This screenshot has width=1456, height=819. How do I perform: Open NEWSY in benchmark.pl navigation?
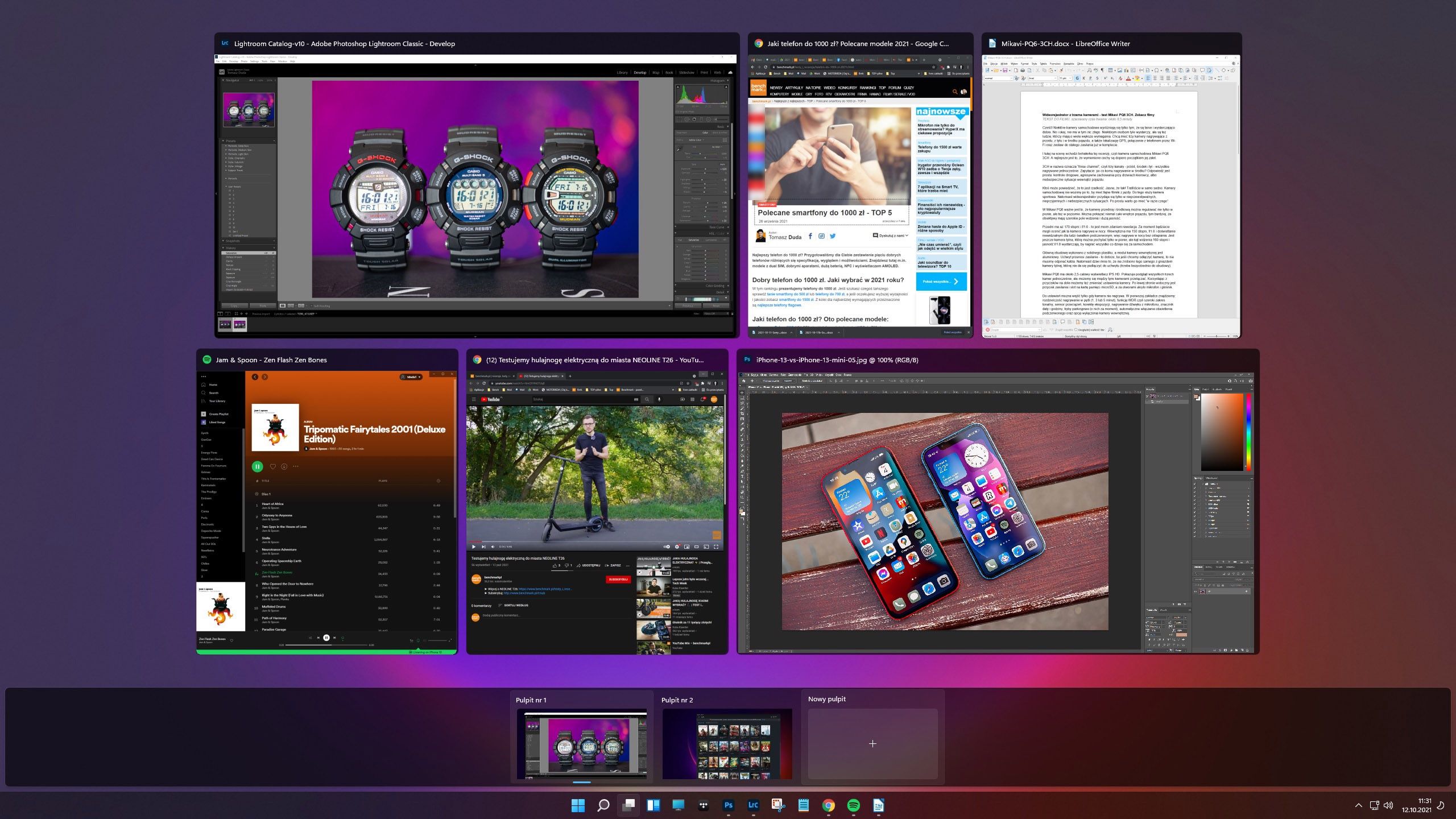776,88
